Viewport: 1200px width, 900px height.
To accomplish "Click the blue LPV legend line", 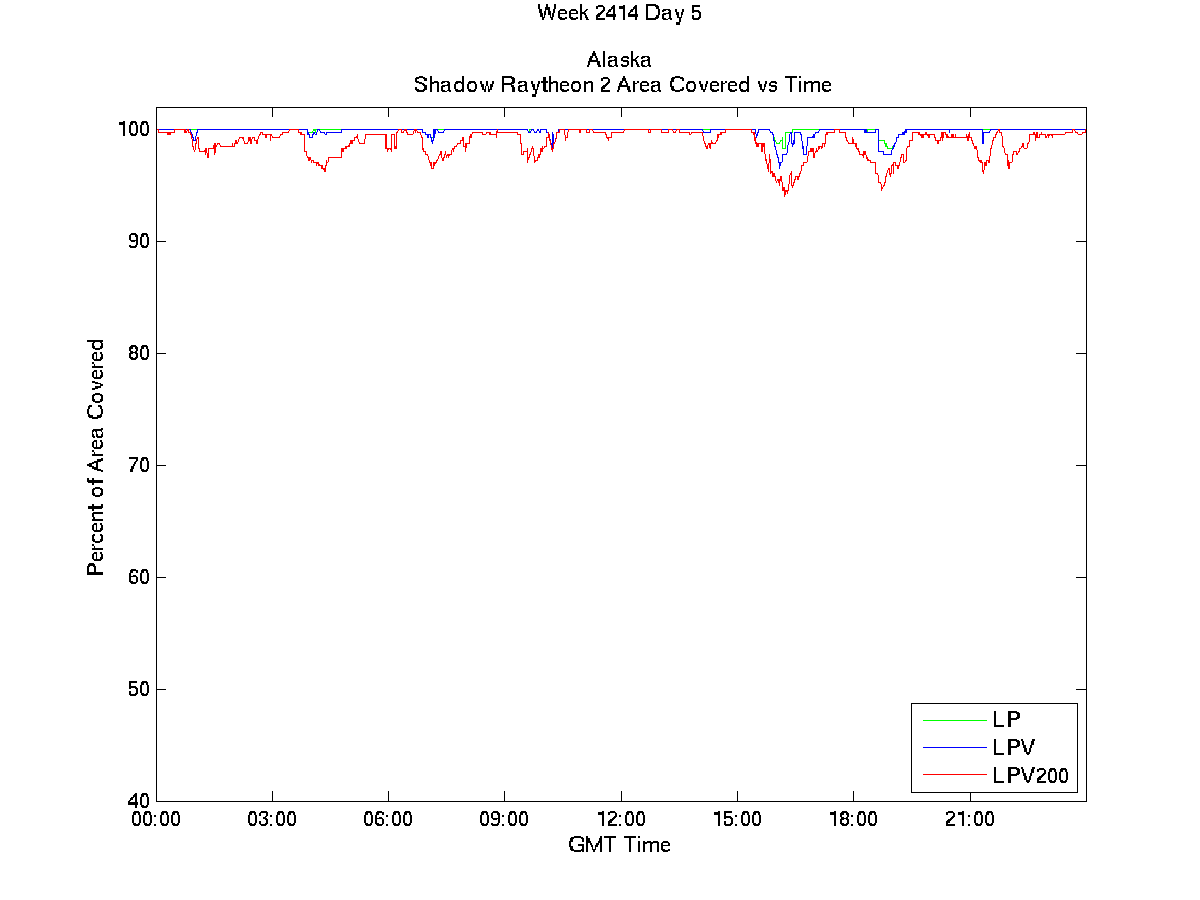I will (952, 747).
